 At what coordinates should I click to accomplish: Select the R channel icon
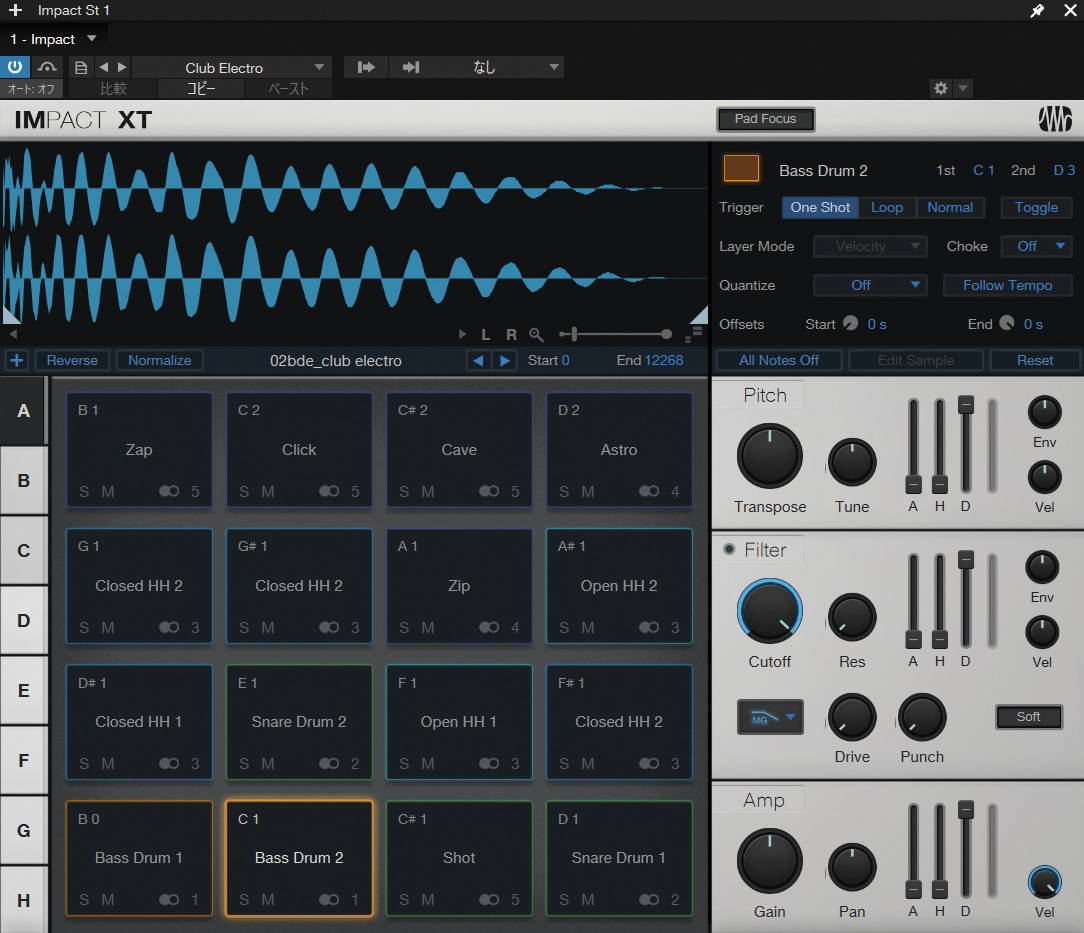(x=511, y=334)
